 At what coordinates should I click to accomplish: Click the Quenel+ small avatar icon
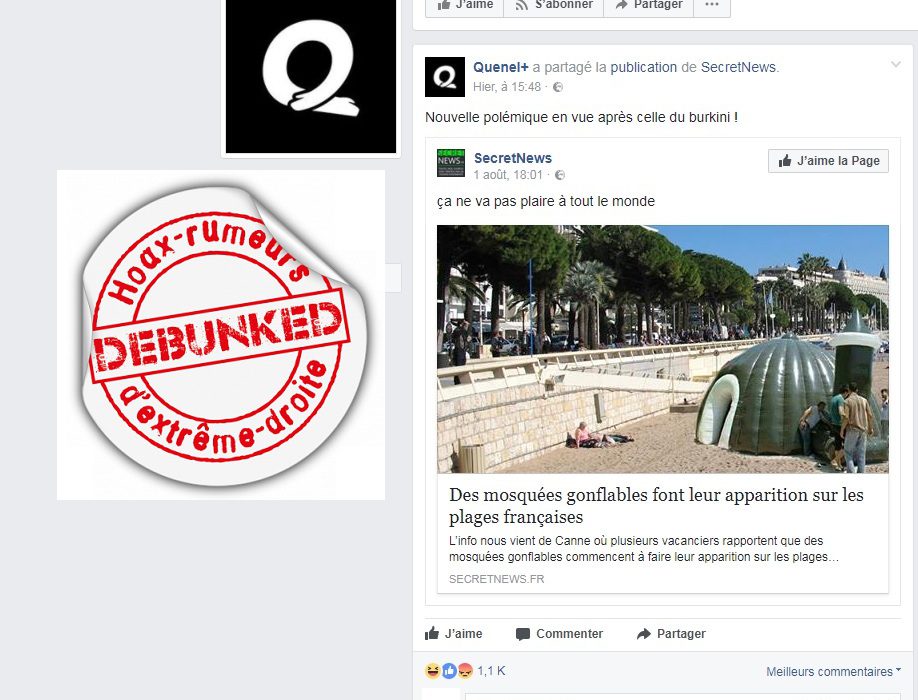[444, 77]
